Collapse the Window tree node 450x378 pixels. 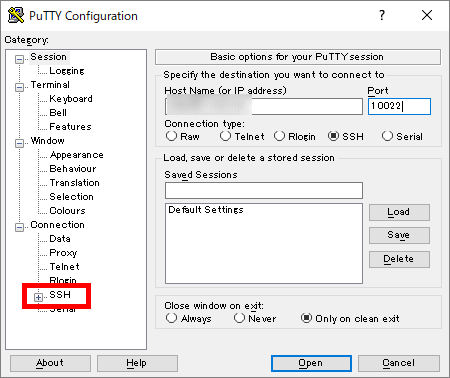[x=19, y=143]
